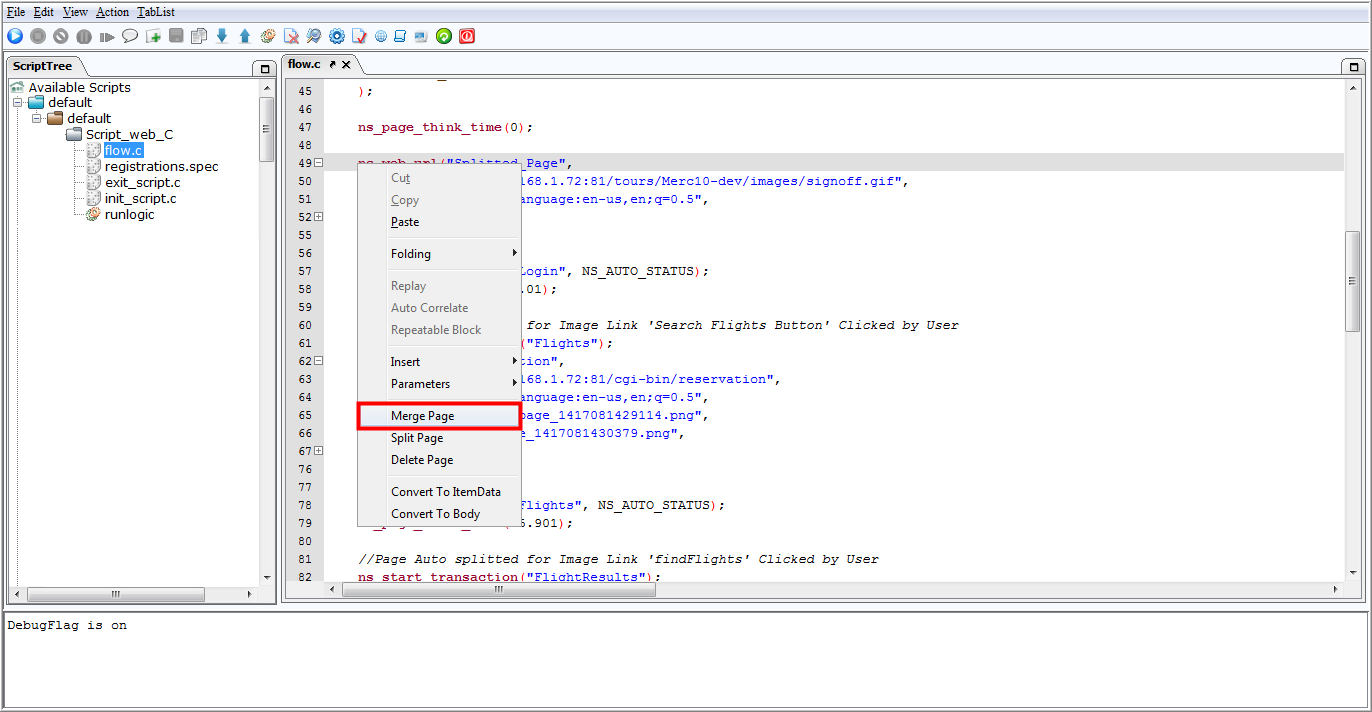Click the ScriptTree horizontal scrollbar thumb
1372x712 pixels.
click(x=115, y=594)
